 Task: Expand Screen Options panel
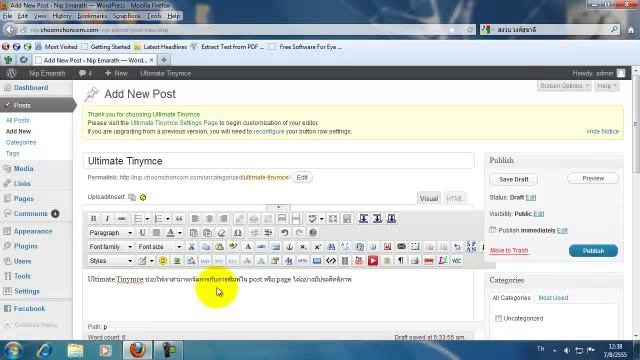pyautogui.click(x=564, y=86)
